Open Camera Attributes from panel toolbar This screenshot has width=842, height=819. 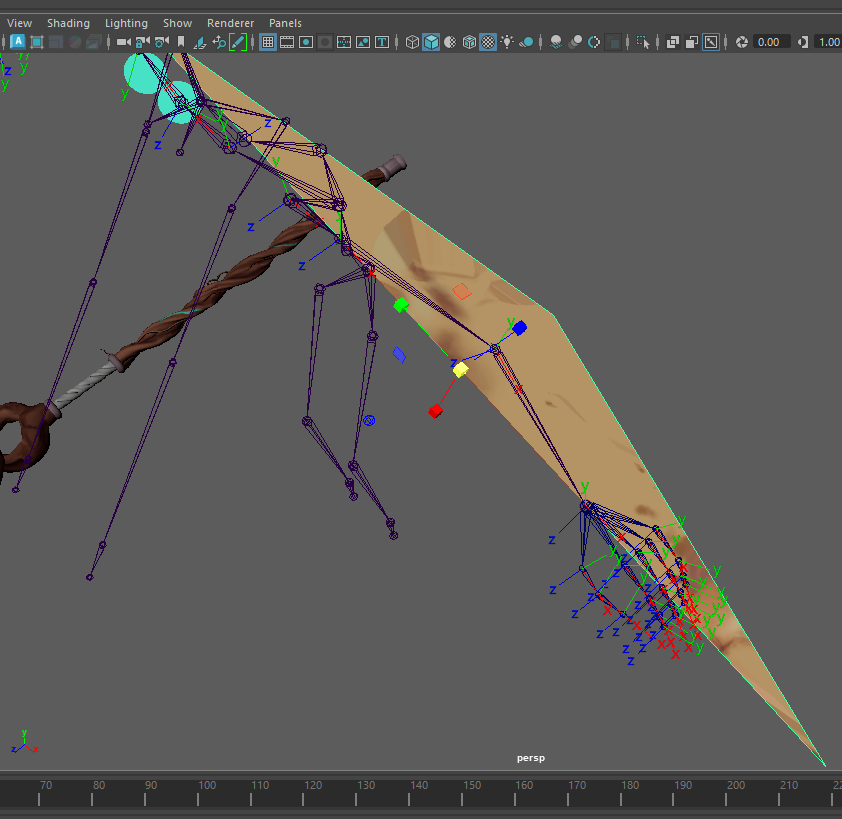161,42
